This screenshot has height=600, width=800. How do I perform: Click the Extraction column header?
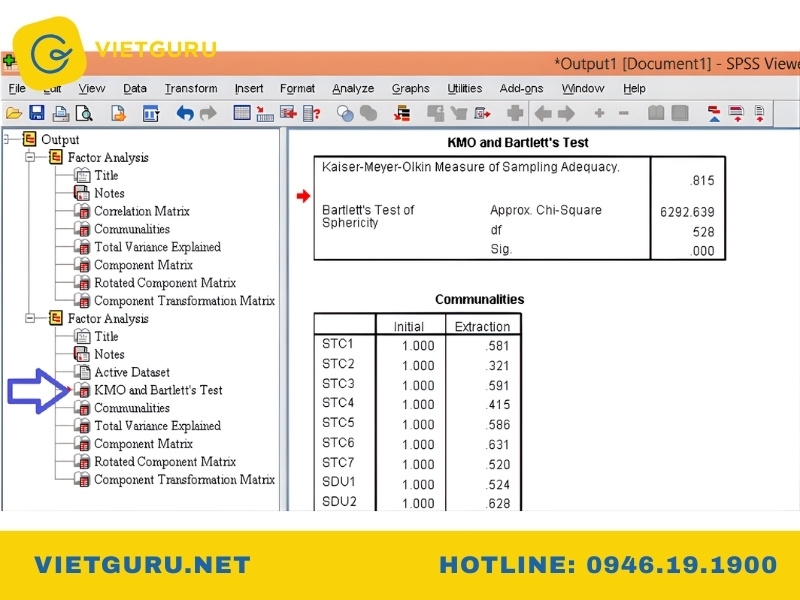pyautogui.click(x=482, y=327)
